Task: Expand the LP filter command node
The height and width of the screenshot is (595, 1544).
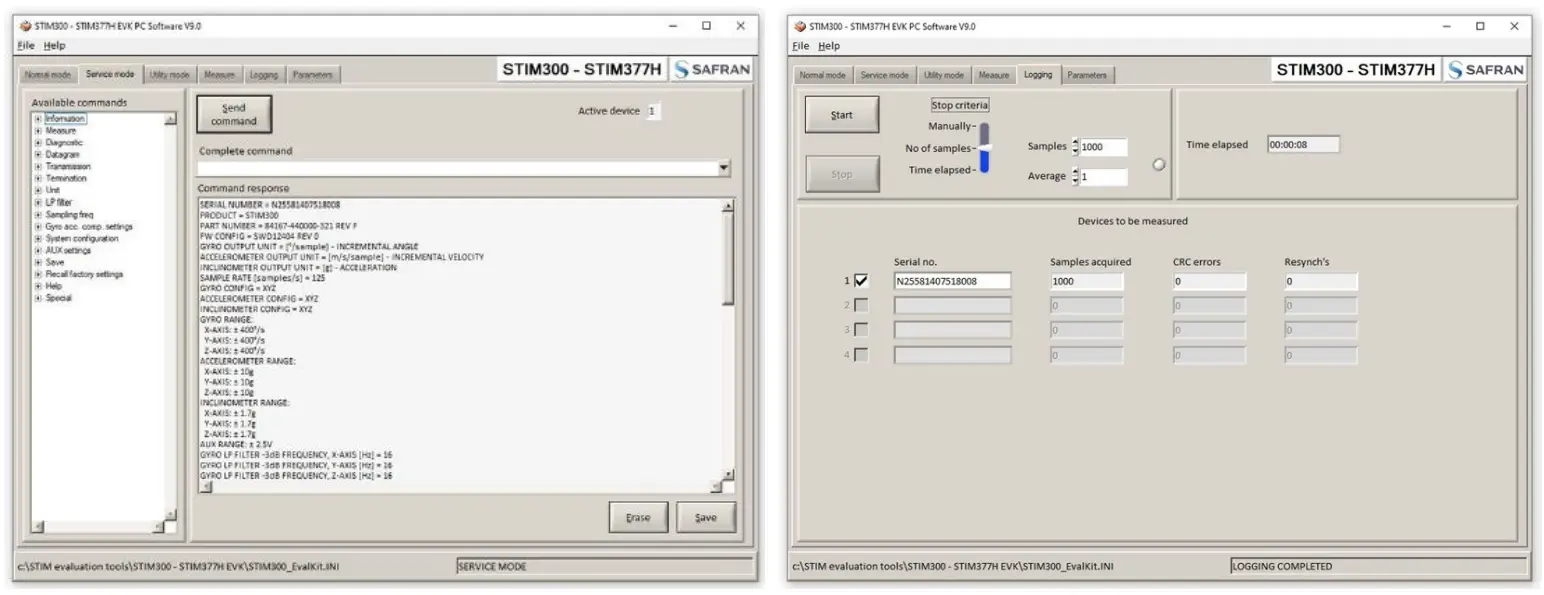Action: [38, 203]
